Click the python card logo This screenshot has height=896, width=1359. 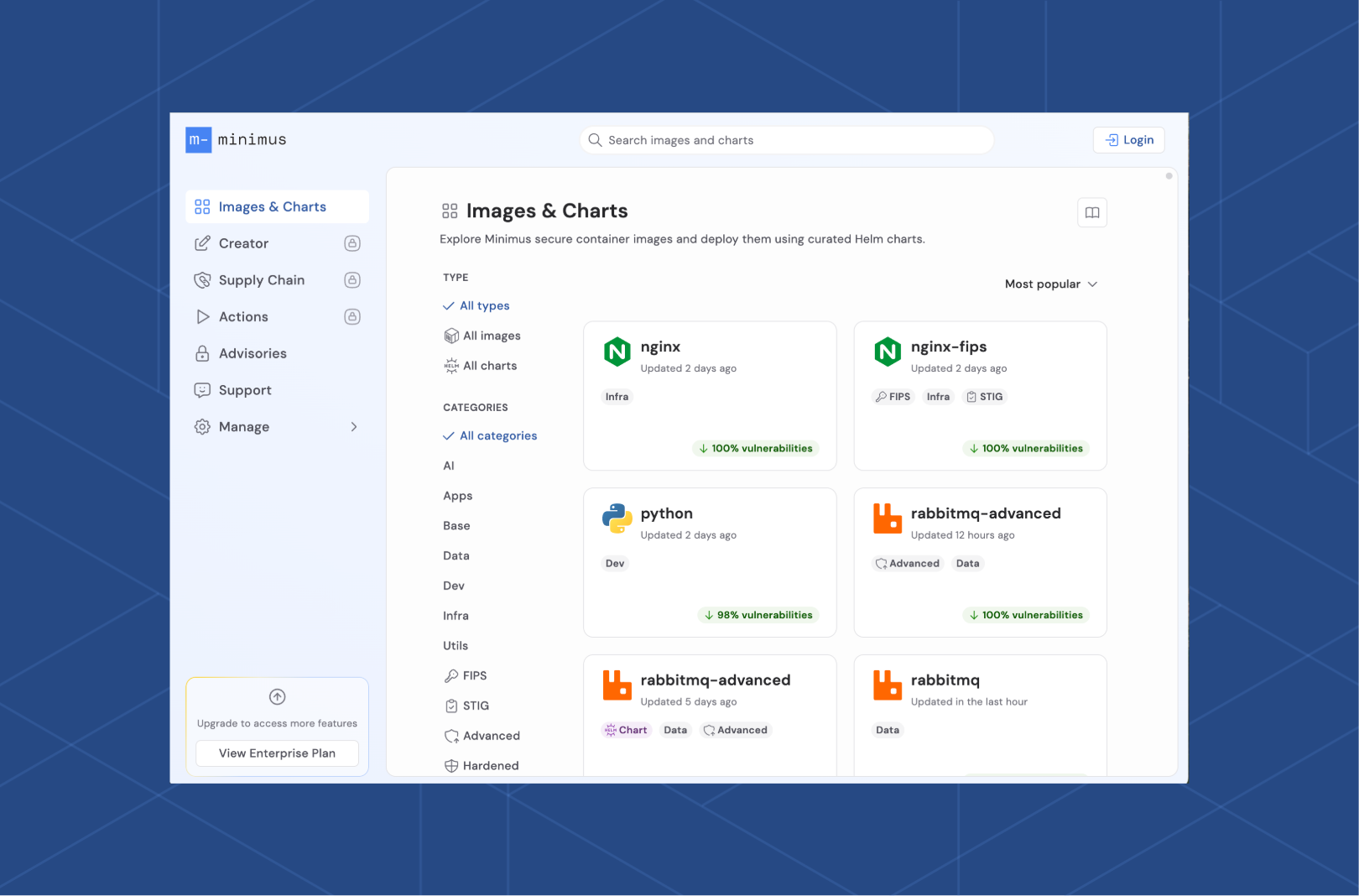[x=617, y=518]
